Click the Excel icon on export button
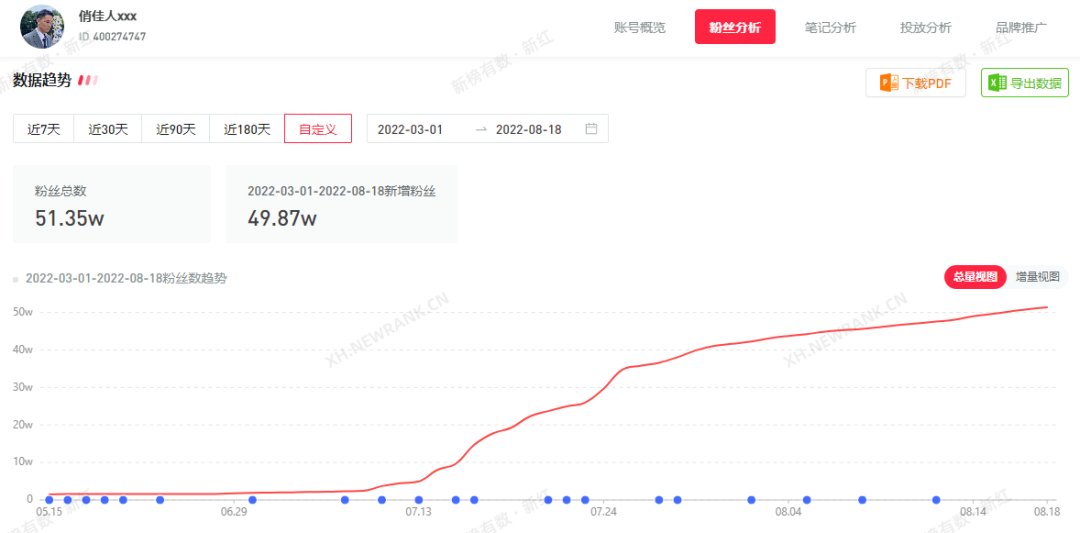 pyautogui.click(x=997, y=83)
